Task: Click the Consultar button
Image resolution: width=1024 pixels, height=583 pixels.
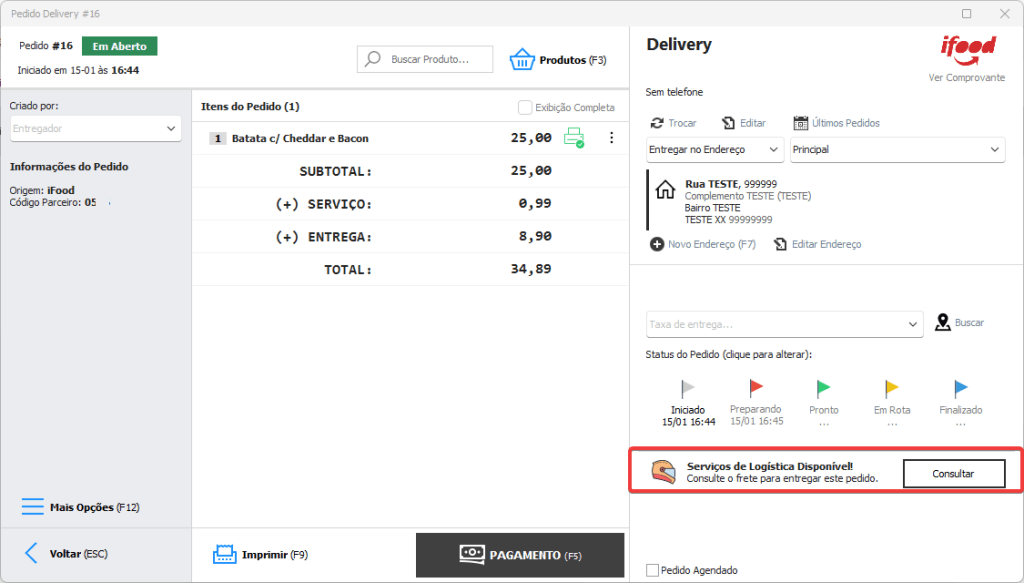Action: pos(953,474)
